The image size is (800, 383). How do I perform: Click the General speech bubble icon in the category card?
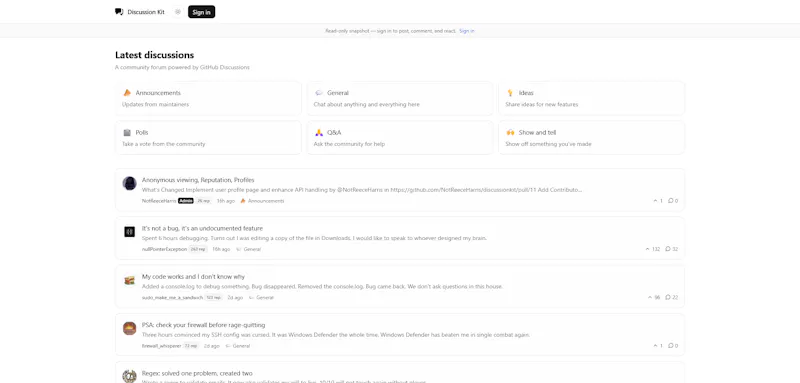click(319, 93)
